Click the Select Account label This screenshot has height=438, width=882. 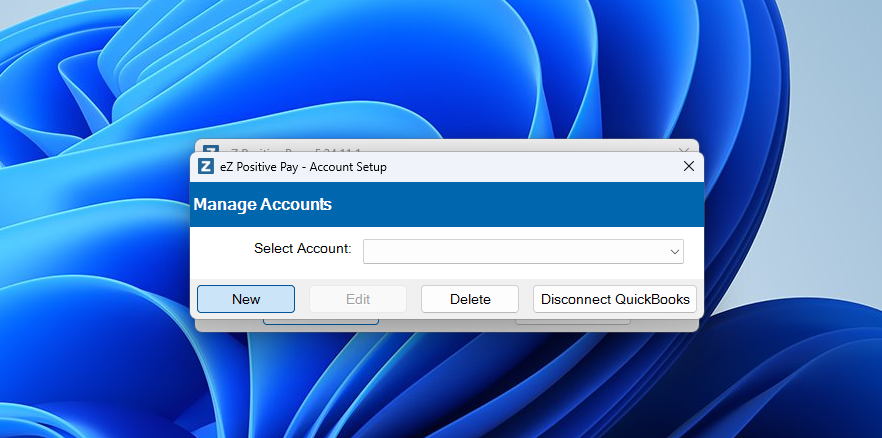click(x=303, y=249)
